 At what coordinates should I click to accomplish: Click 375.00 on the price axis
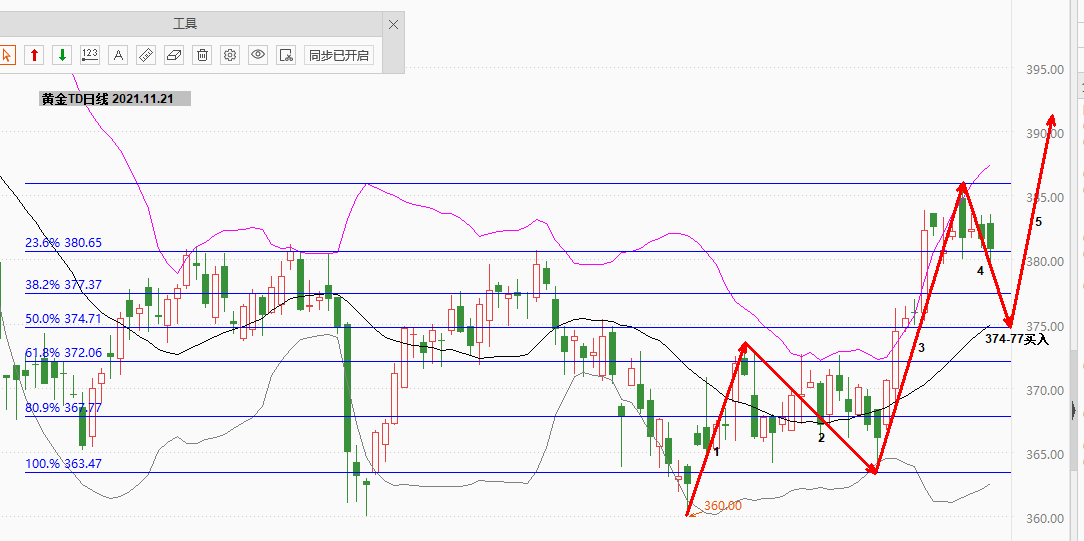tap(1045, 326)
